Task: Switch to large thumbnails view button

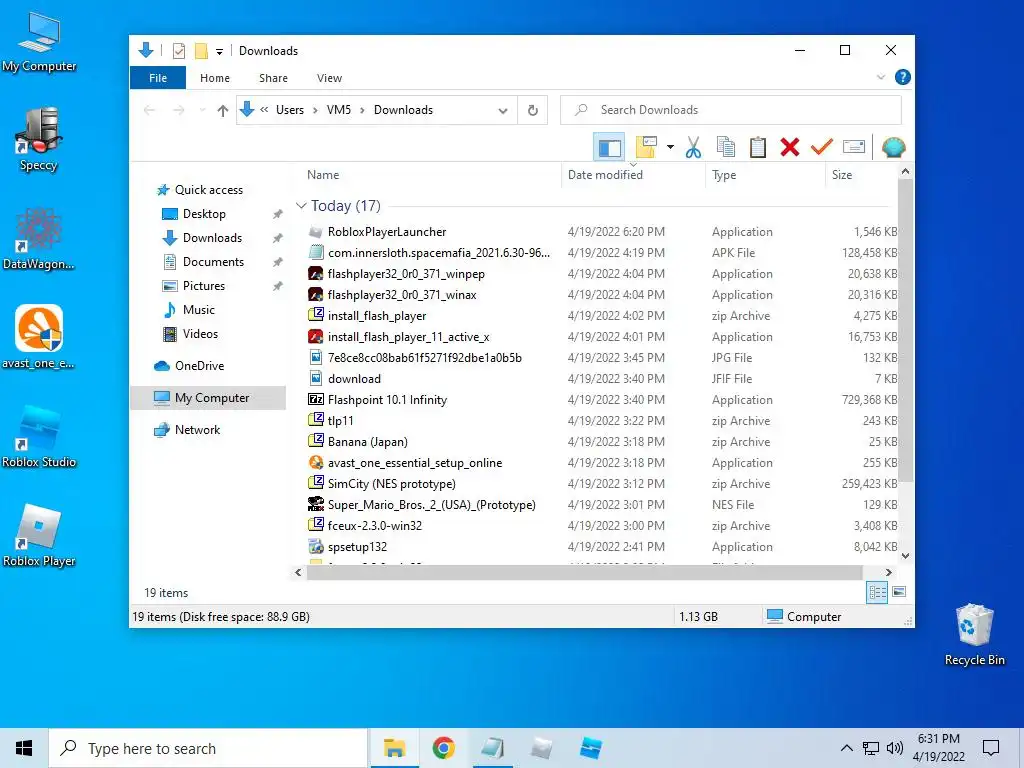Action: (899, 592)
